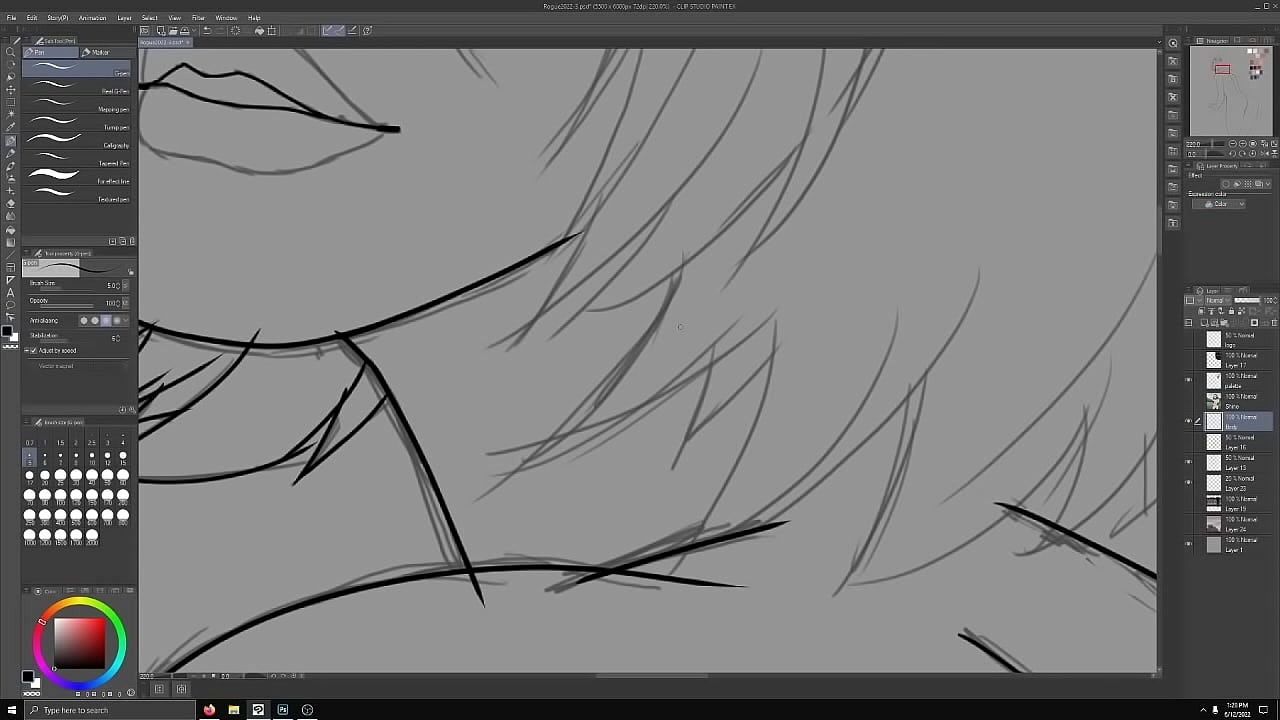Screen dimensions: 1280x720
Task: Toggle visibility of Layer 1
Action: click(1189, 544)
